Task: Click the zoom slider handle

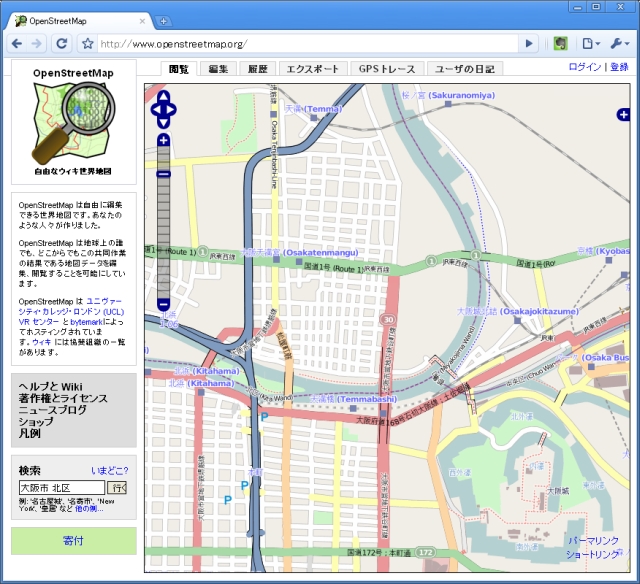Action: click(x=163, y=174)
